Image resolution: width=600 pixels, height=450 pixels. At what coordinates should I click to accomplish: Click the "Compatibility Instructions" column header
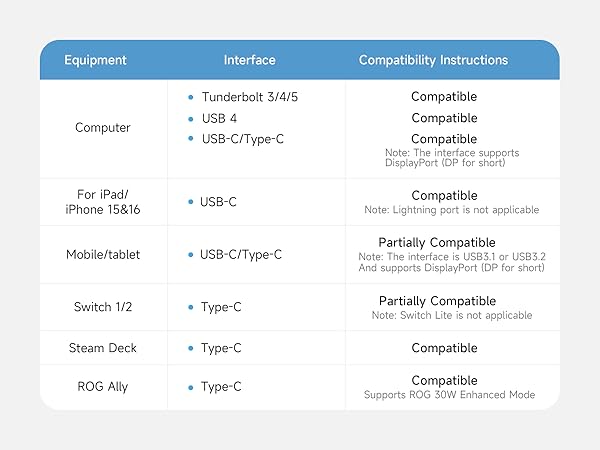(x=433, y=60)
